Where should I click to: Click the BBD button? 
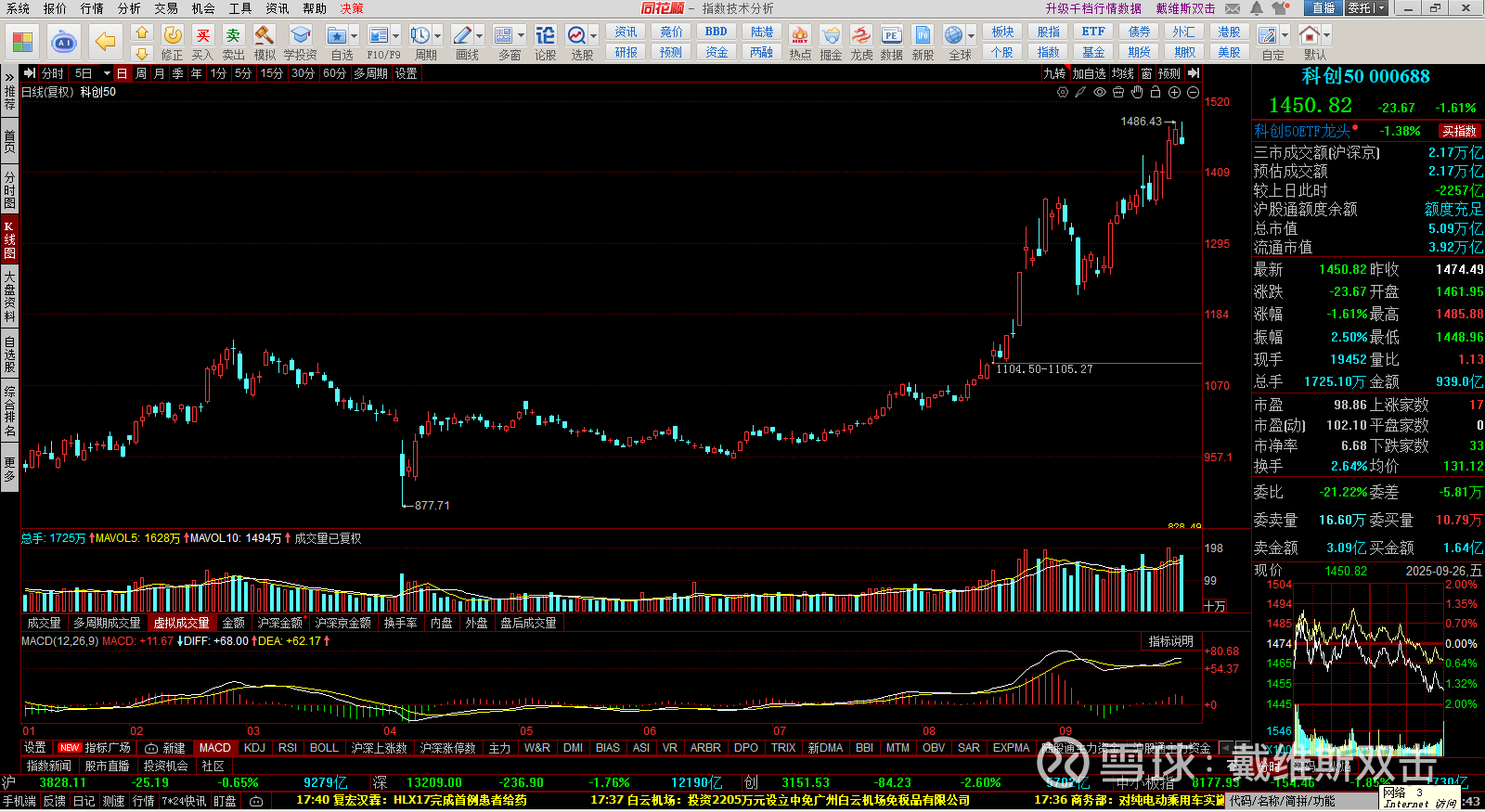(717, 32)
